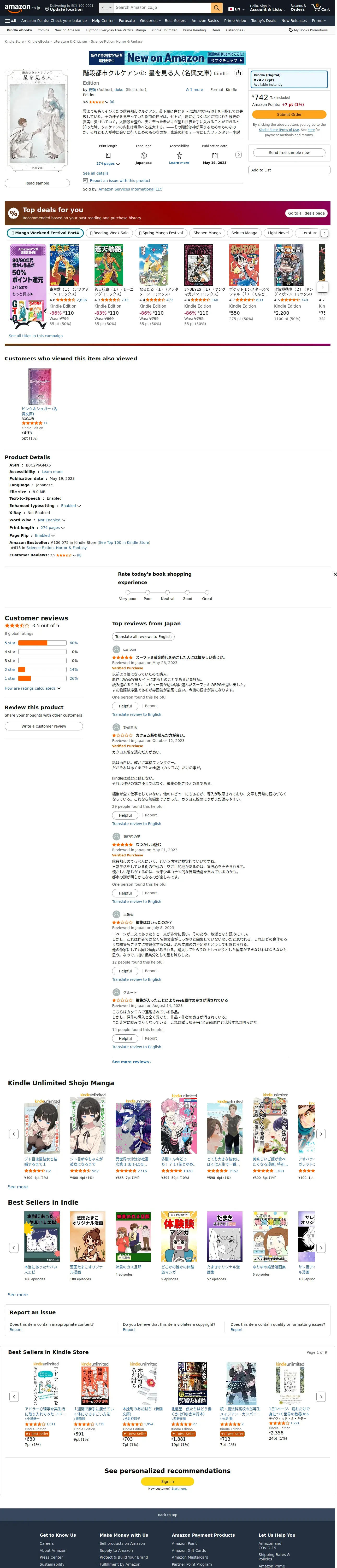This screenshot has height=1568, width=337.
Task: Select Great rating radio
Action: point(207,592)
